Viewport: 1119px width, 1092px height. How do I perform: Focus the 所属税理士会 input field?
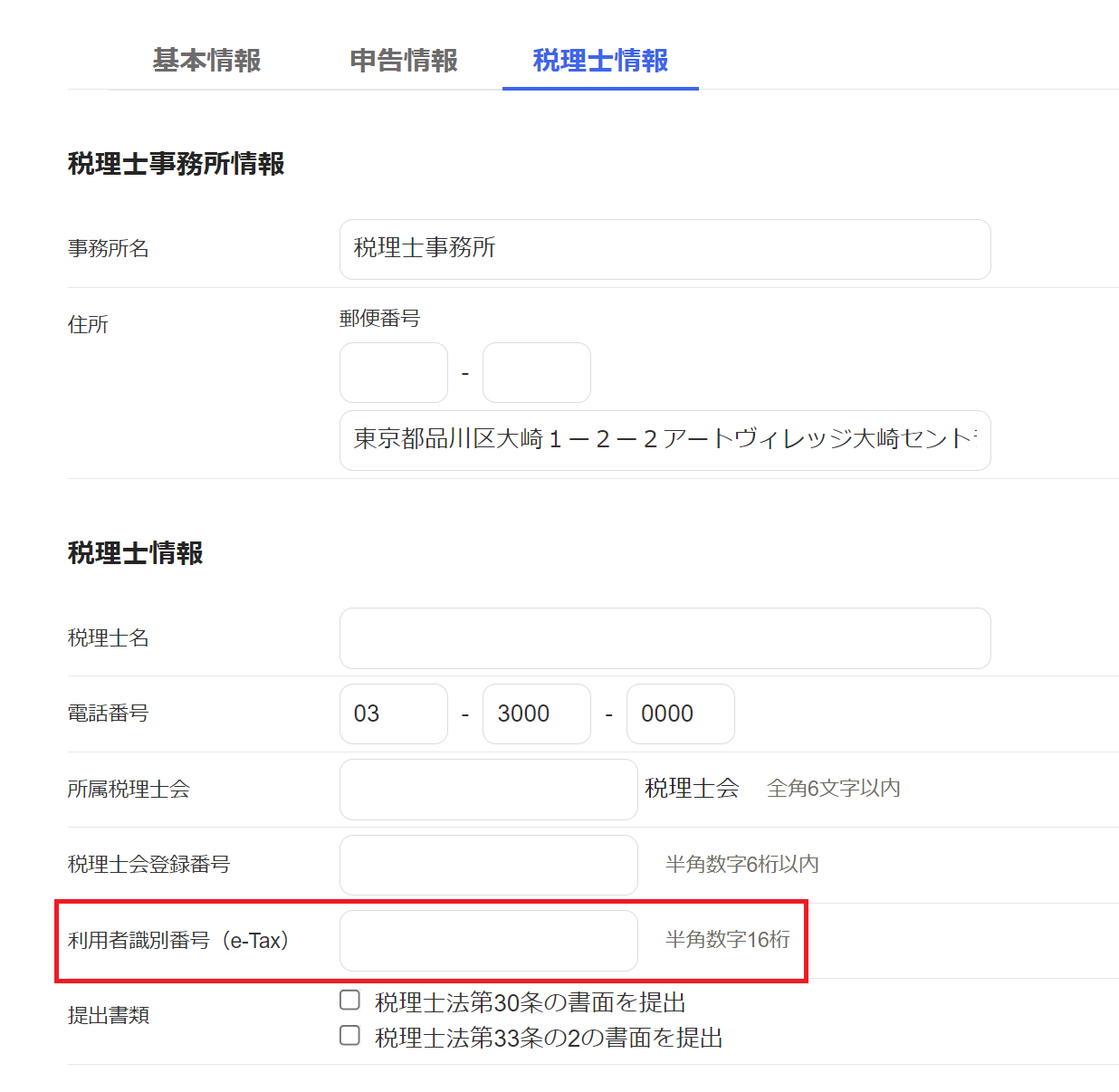coord(488,790)
